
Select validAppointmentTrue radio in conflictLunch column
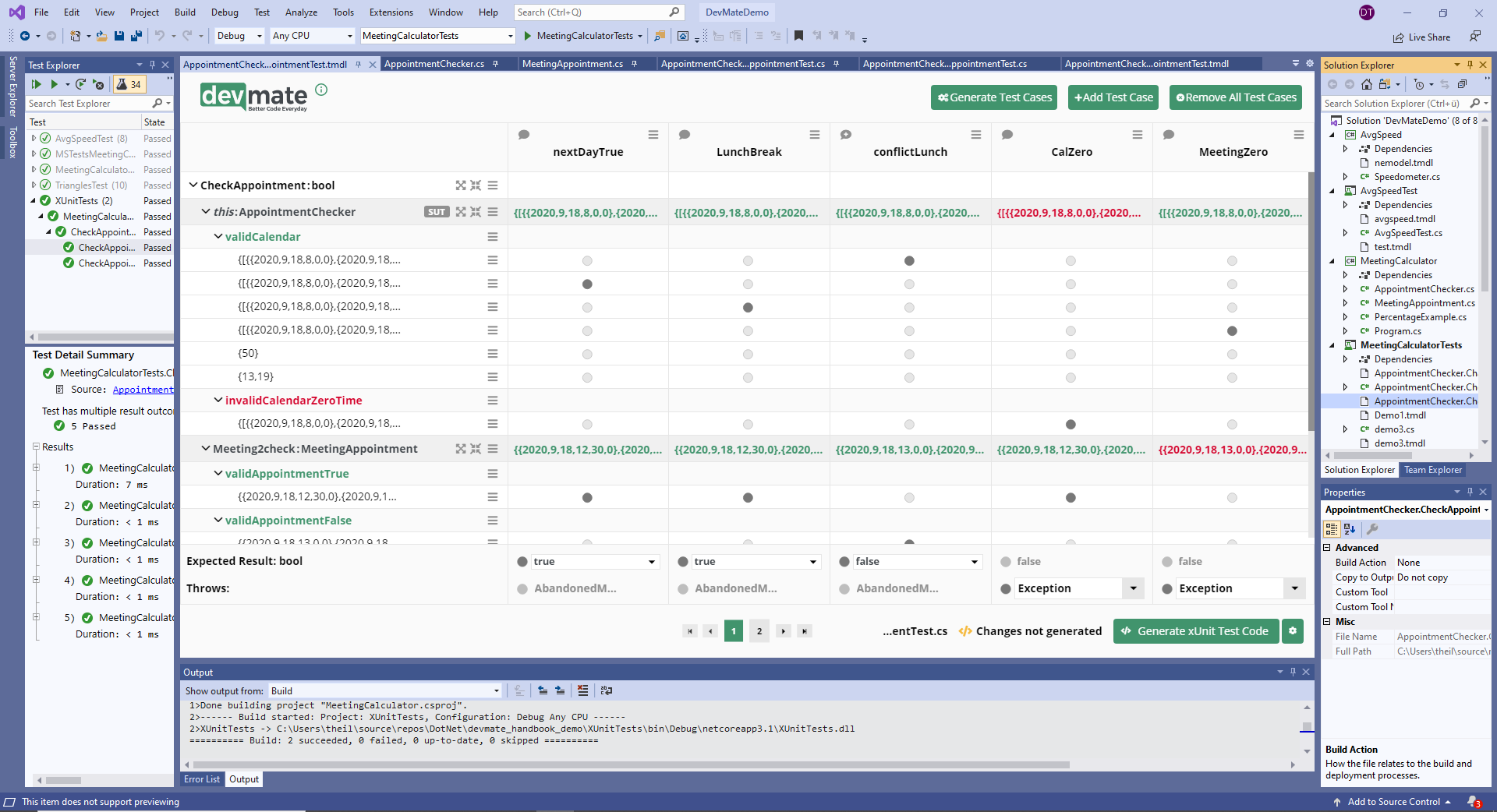[909, 498]
